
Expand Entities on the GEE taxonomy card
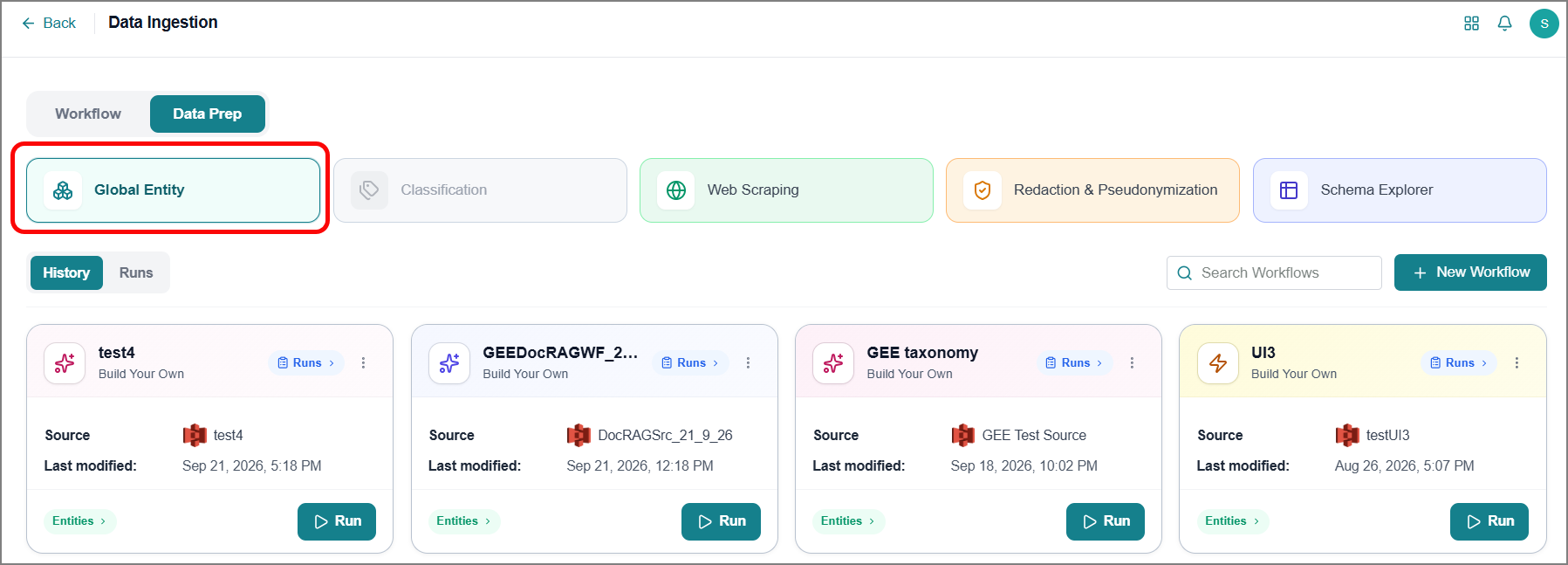848,521
